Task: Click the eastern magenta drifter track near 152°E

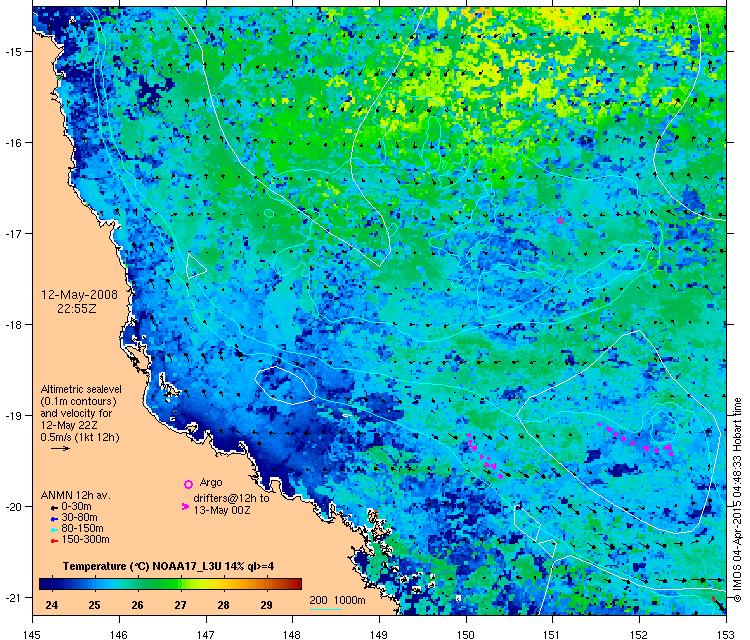Action: (x=636, y=439)
